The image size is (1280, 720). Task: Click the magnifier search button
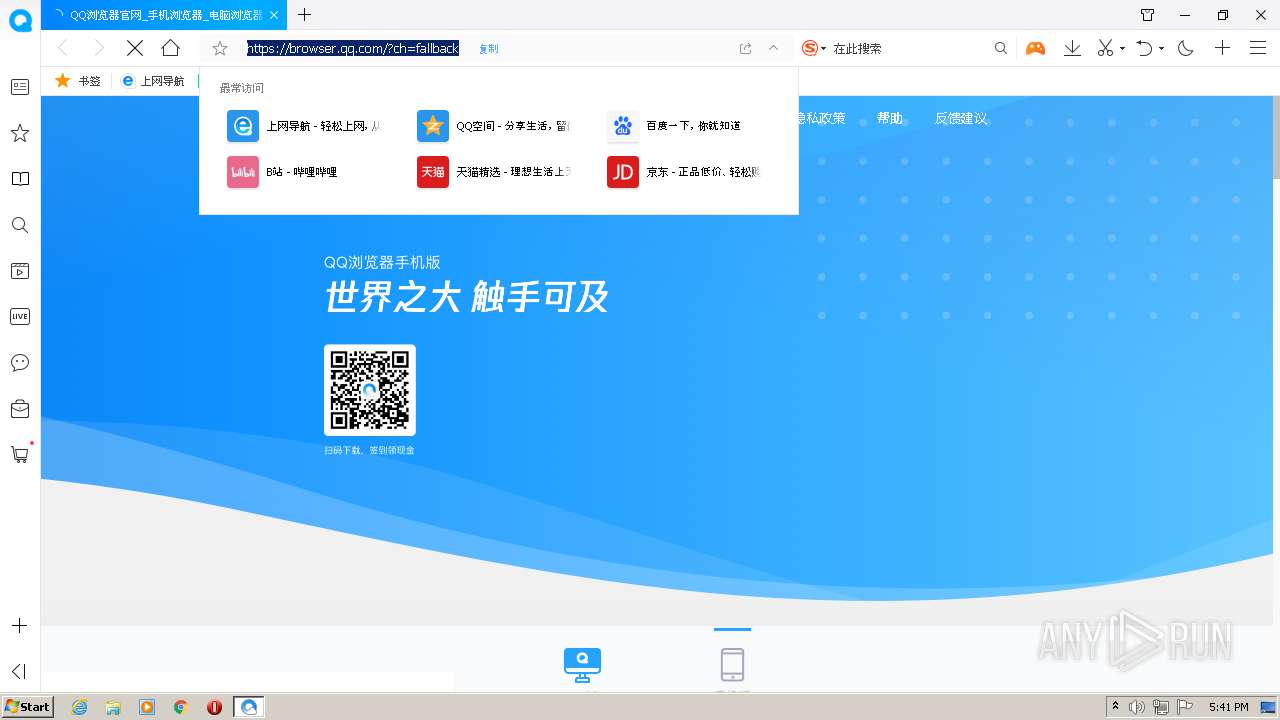[x=1001, y=48]
